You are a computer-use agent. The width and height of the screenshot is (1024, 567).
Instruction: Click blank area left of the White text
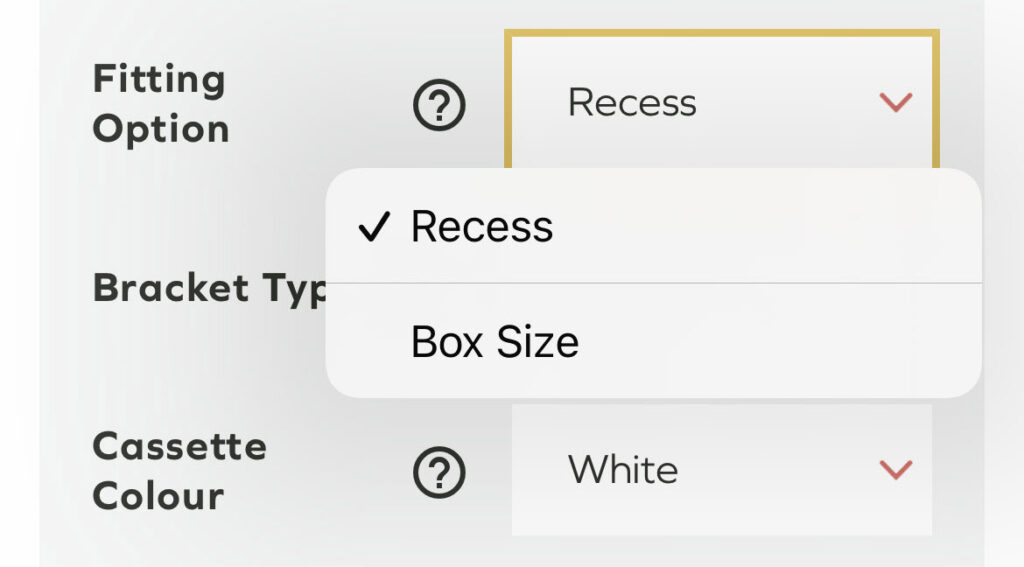point(538,469)
